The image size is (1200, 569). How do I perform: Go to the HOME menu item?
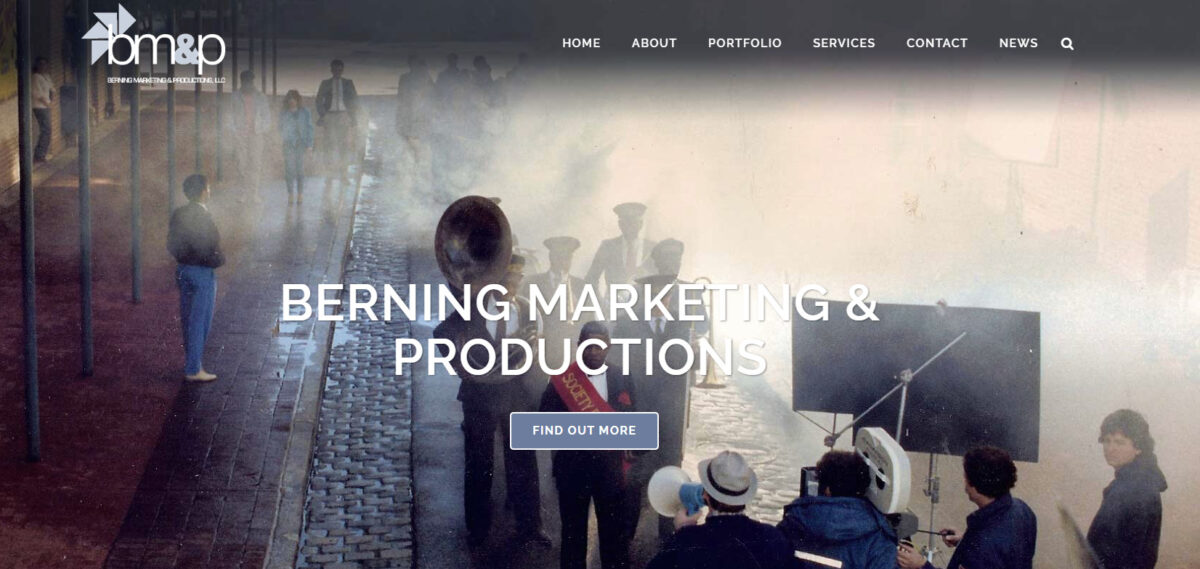(x=581, y=43)
